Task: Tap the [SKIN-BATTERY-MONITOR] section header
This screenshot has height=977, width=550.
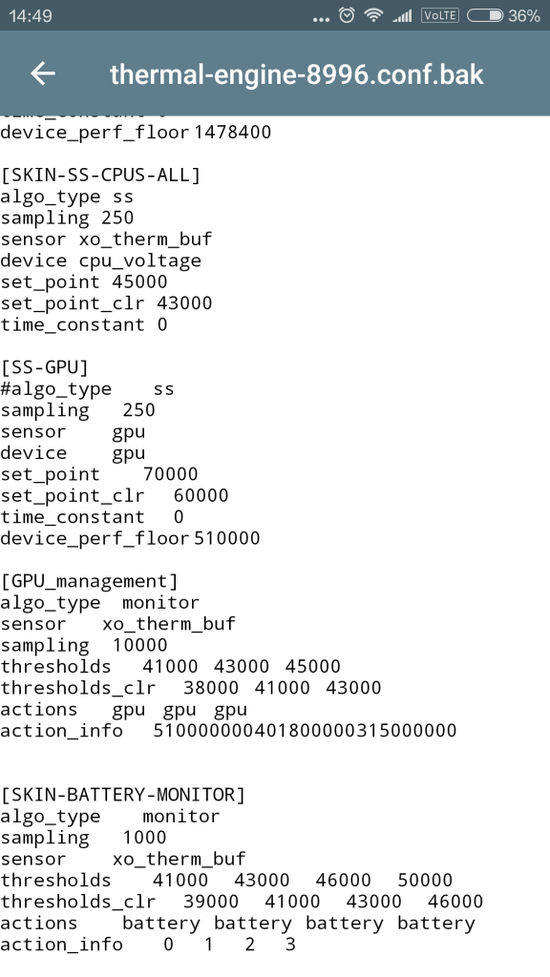Action: pos(123,795)
